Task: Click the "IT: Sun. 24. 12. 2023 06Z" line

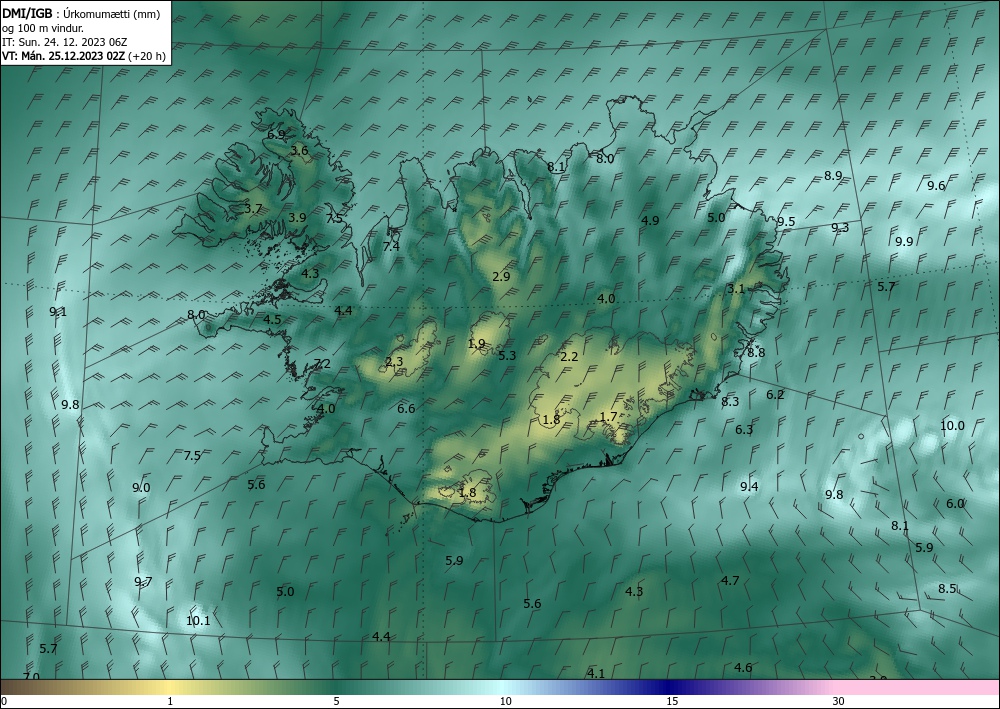Action: 64,41
